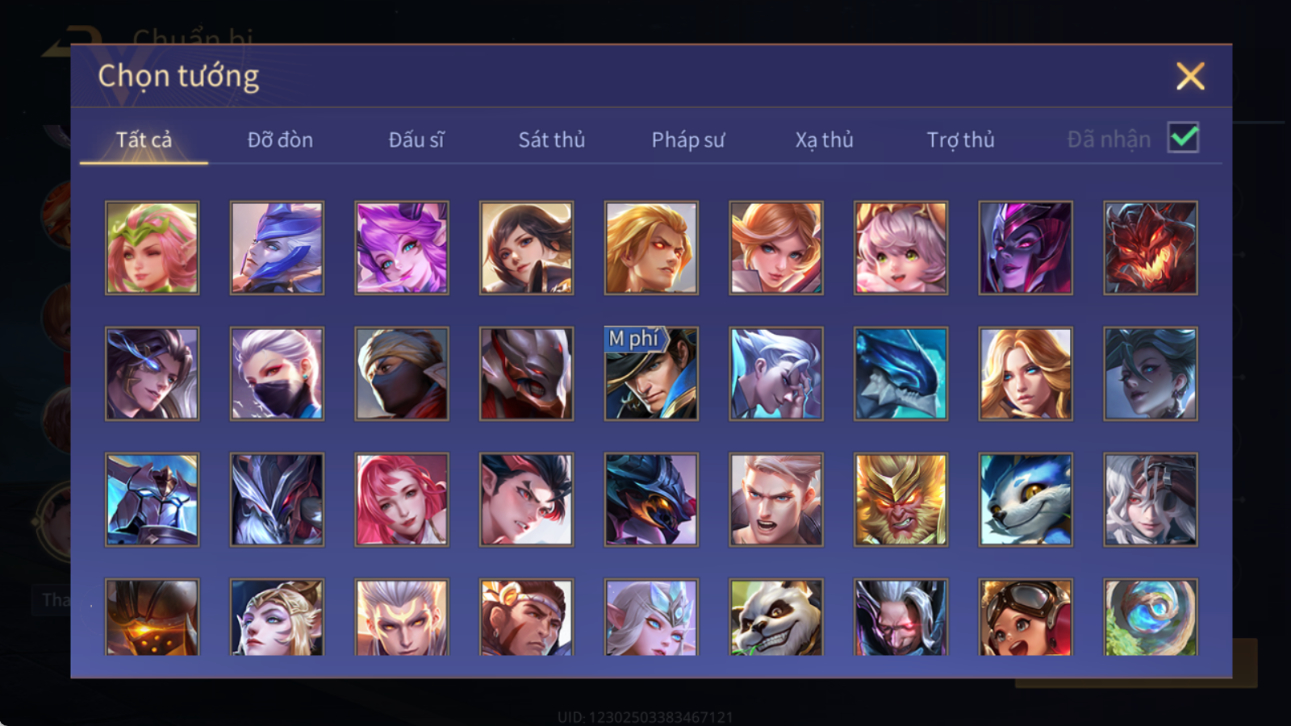Open the Đấu sĩ tab
Screen dimensions: 1291x726
416,140
